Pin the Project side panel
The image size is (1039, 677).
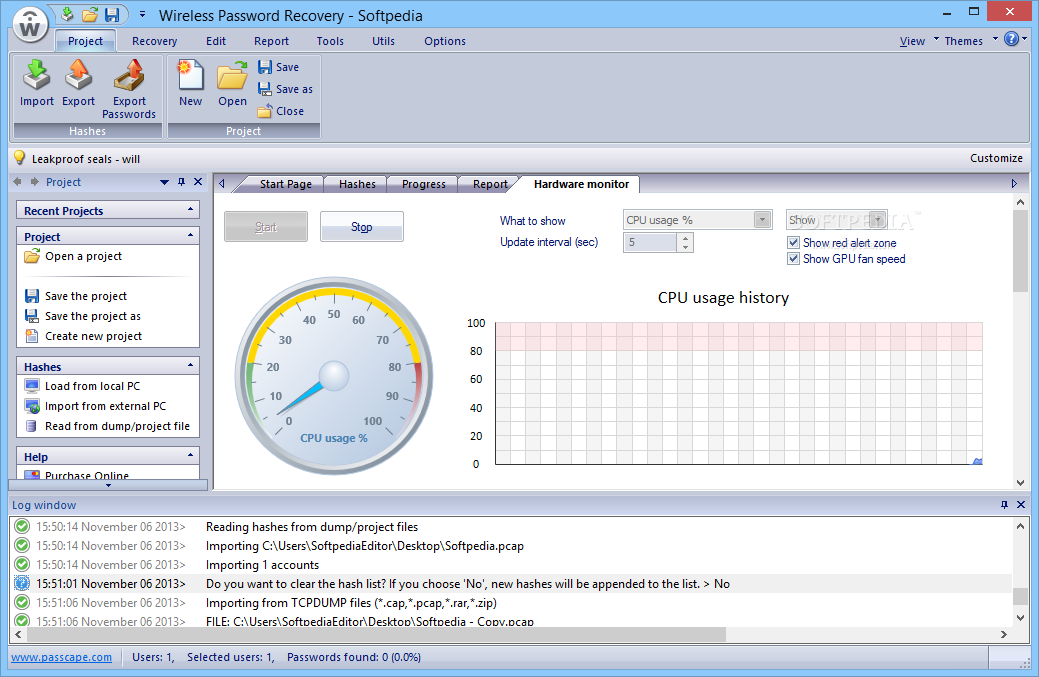(182, 182)
